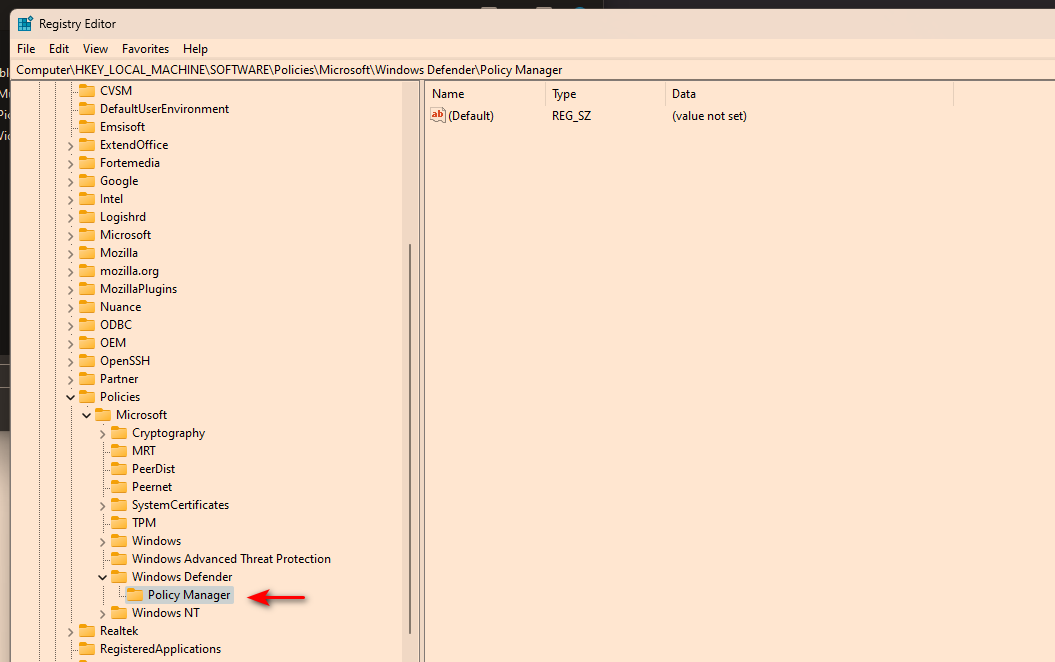Select the Realtek folder icon
The height and width of the screenshot is (662, 1055).
pos(87,631)
